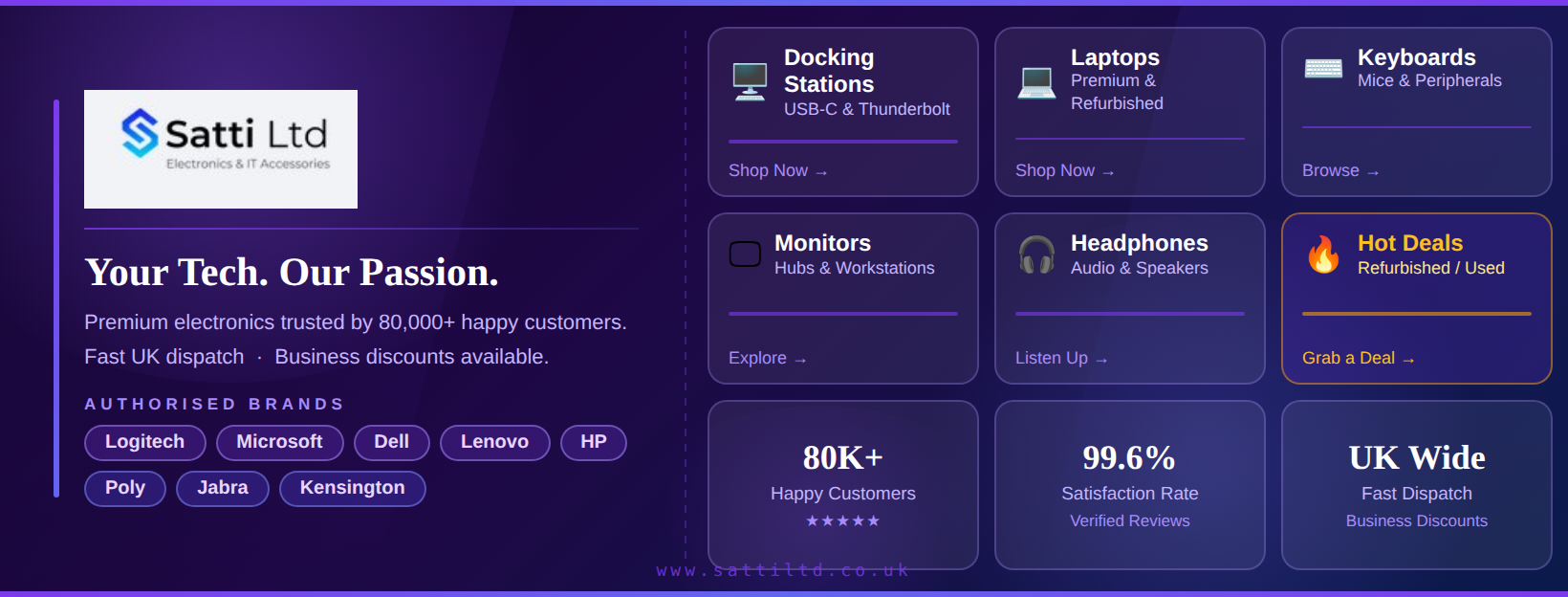Click the Docking Stations card title
This screenshot has width=1568, height=597.
point(829,71)
